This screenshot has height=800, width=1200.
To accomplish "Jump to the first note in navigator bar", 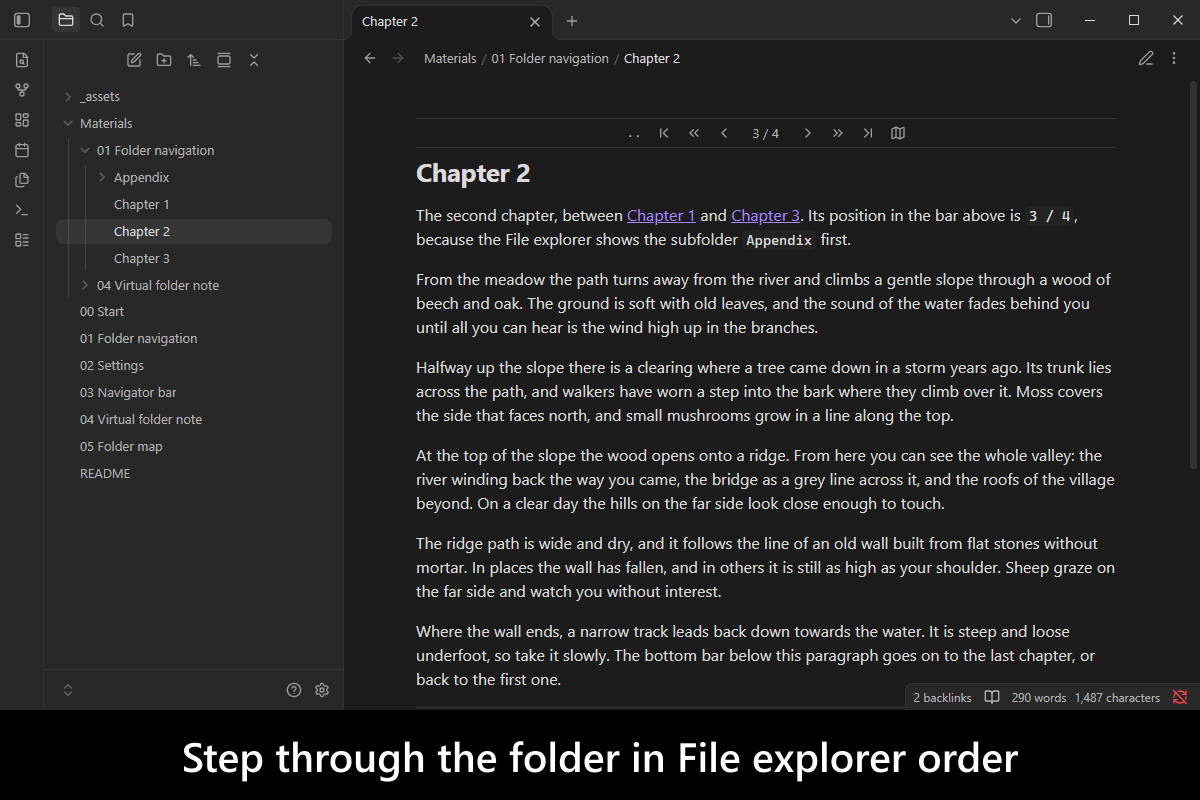I will click(664, 134).
